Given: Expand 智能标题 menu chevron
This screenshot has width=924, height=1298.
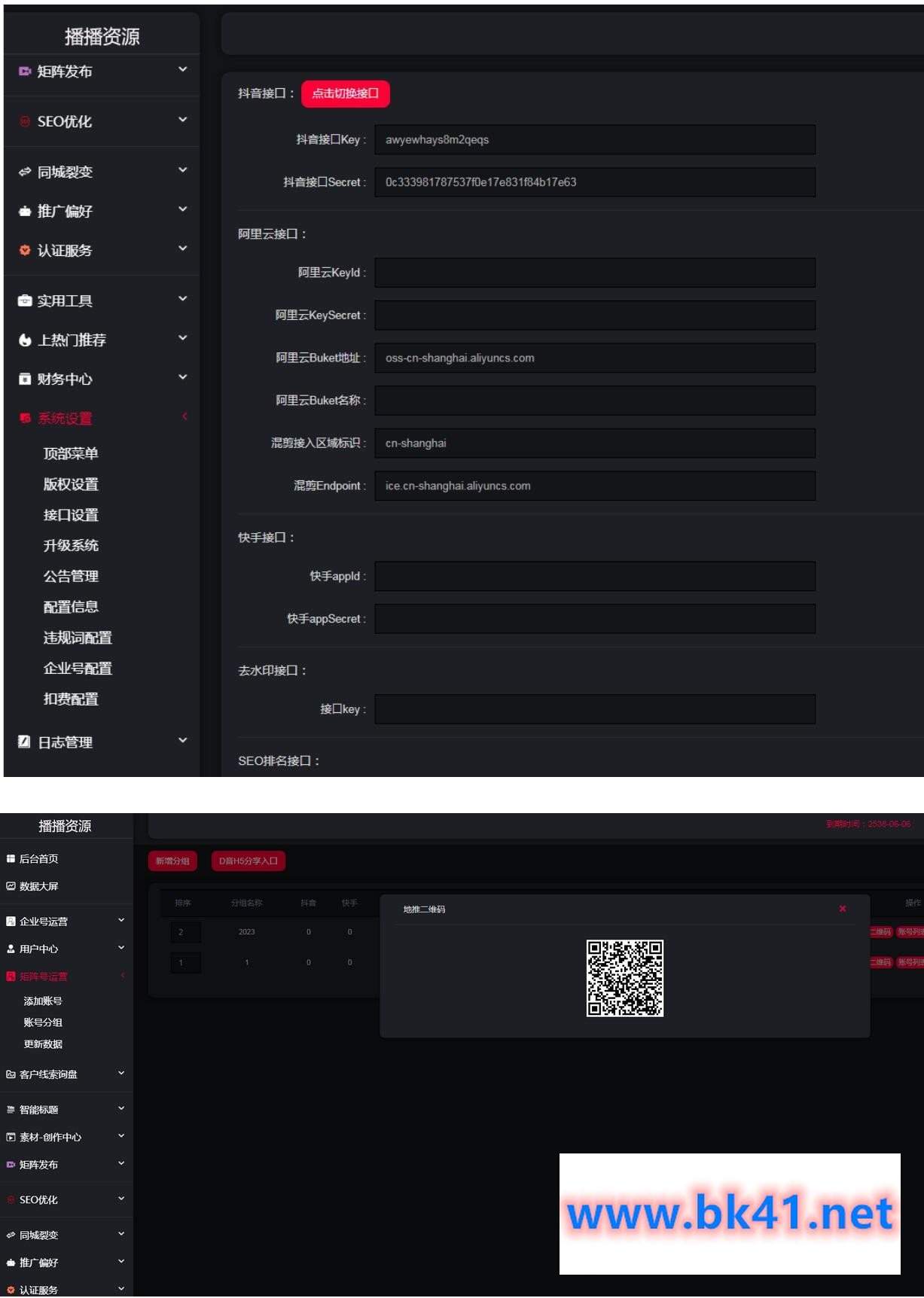Looking at the screenshot, I should click(x=121, y=1108).
